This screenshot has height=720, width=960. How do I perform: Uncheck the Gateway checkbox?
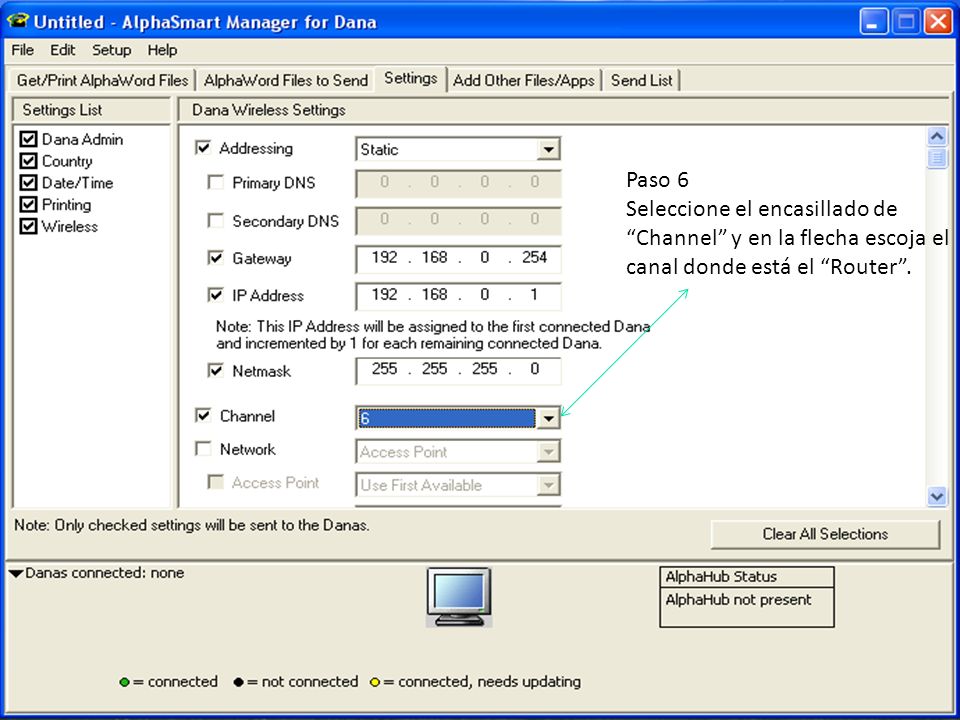[216, 258]
